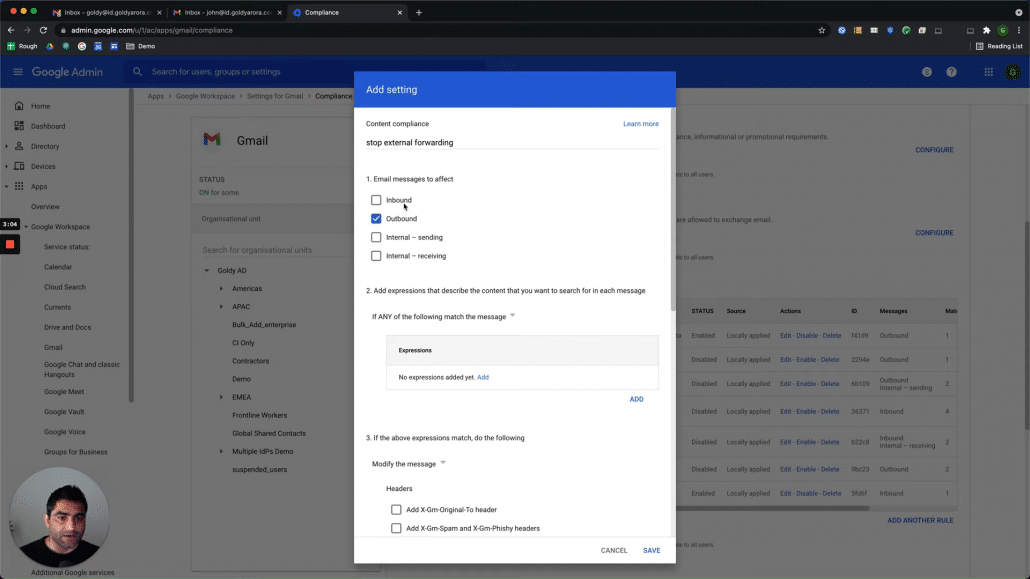Click Settings for Gmail breadcrumb
This screenshot has height=579, width=1030.
[275, 96]
